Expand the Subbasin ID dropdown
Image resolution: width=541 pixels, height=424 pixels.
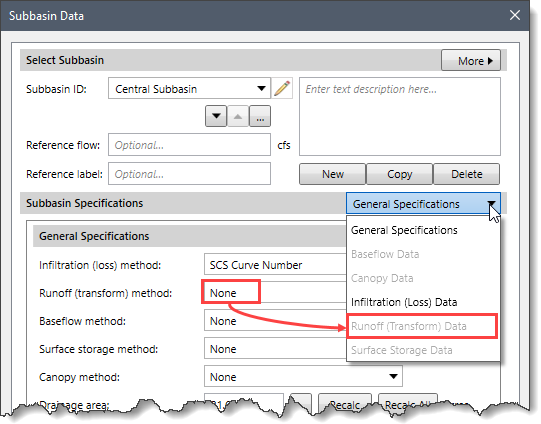(x=262, y=89)
